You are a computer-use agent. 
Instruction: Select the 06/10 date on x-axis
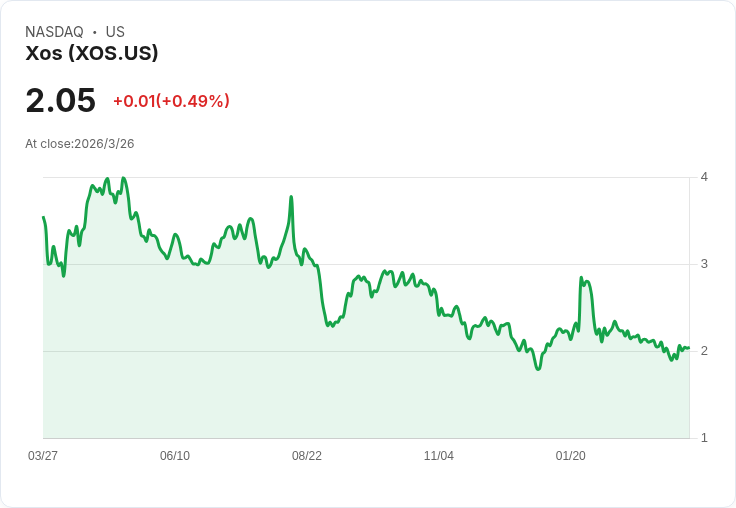pyautogui.click(x=175, y=456)
